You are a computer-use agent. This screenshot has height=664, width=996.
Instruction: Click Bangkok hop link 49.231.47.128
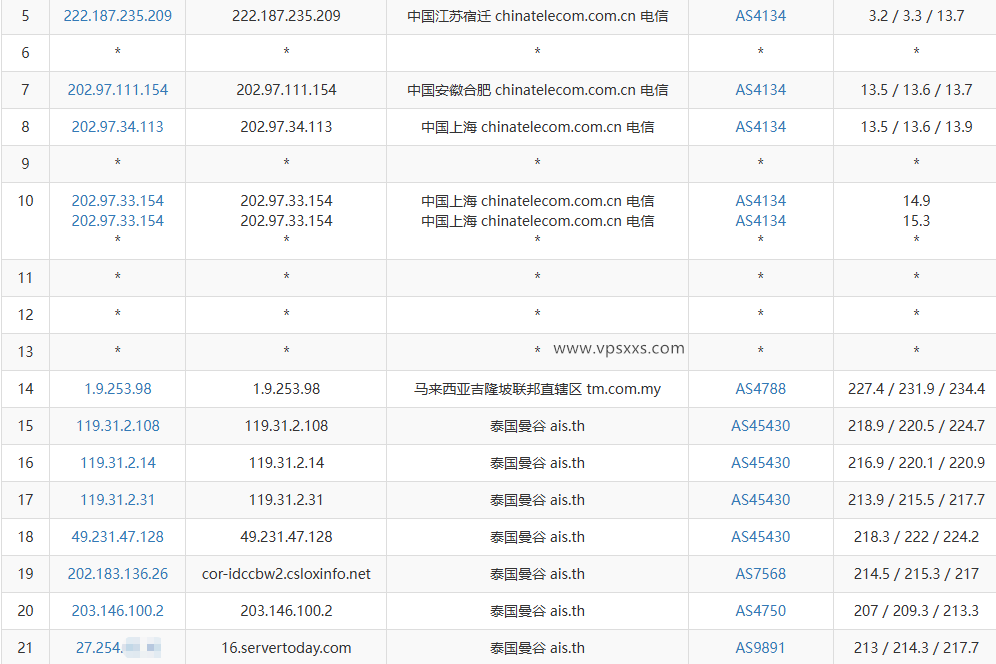click(x=118, y=536)
